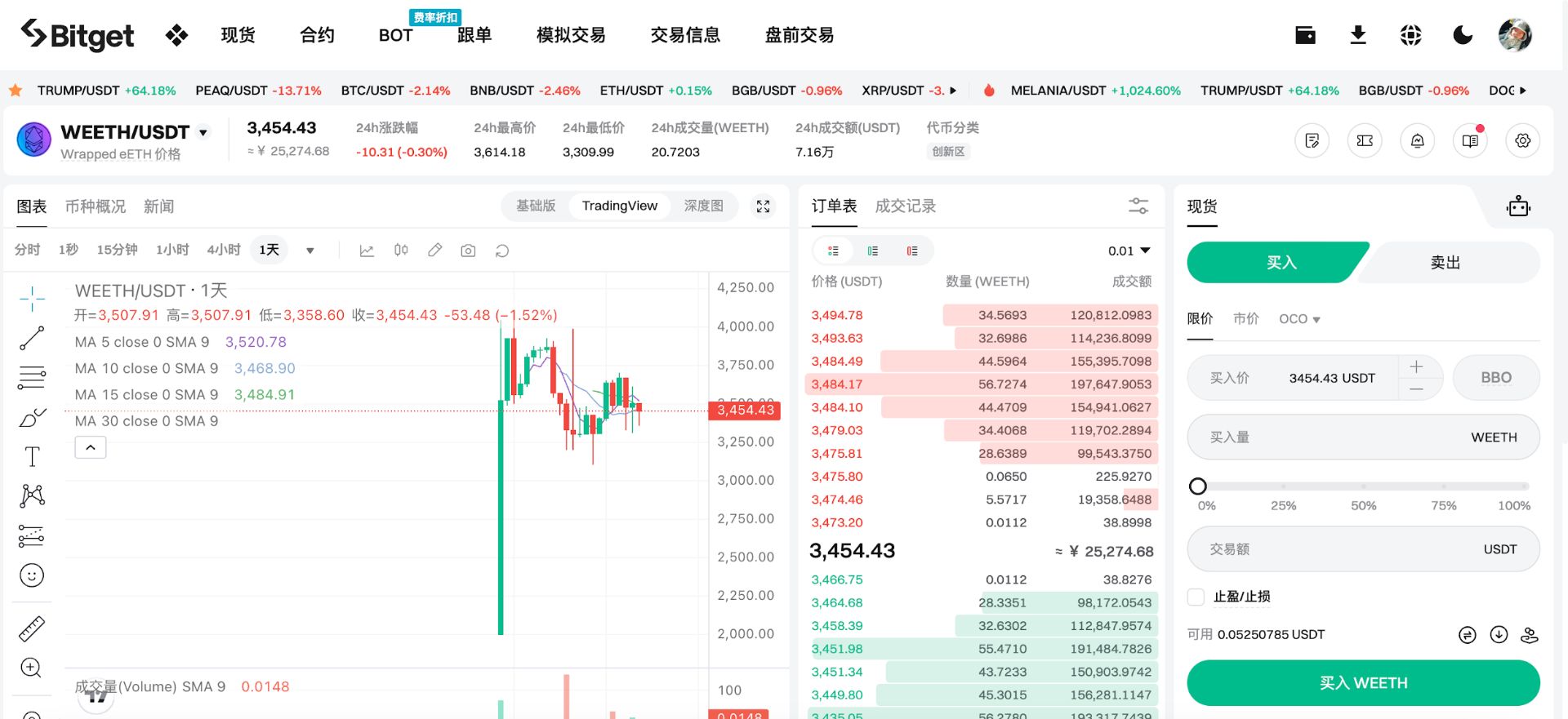Show only buy orders view

click(x=873, y=251)
